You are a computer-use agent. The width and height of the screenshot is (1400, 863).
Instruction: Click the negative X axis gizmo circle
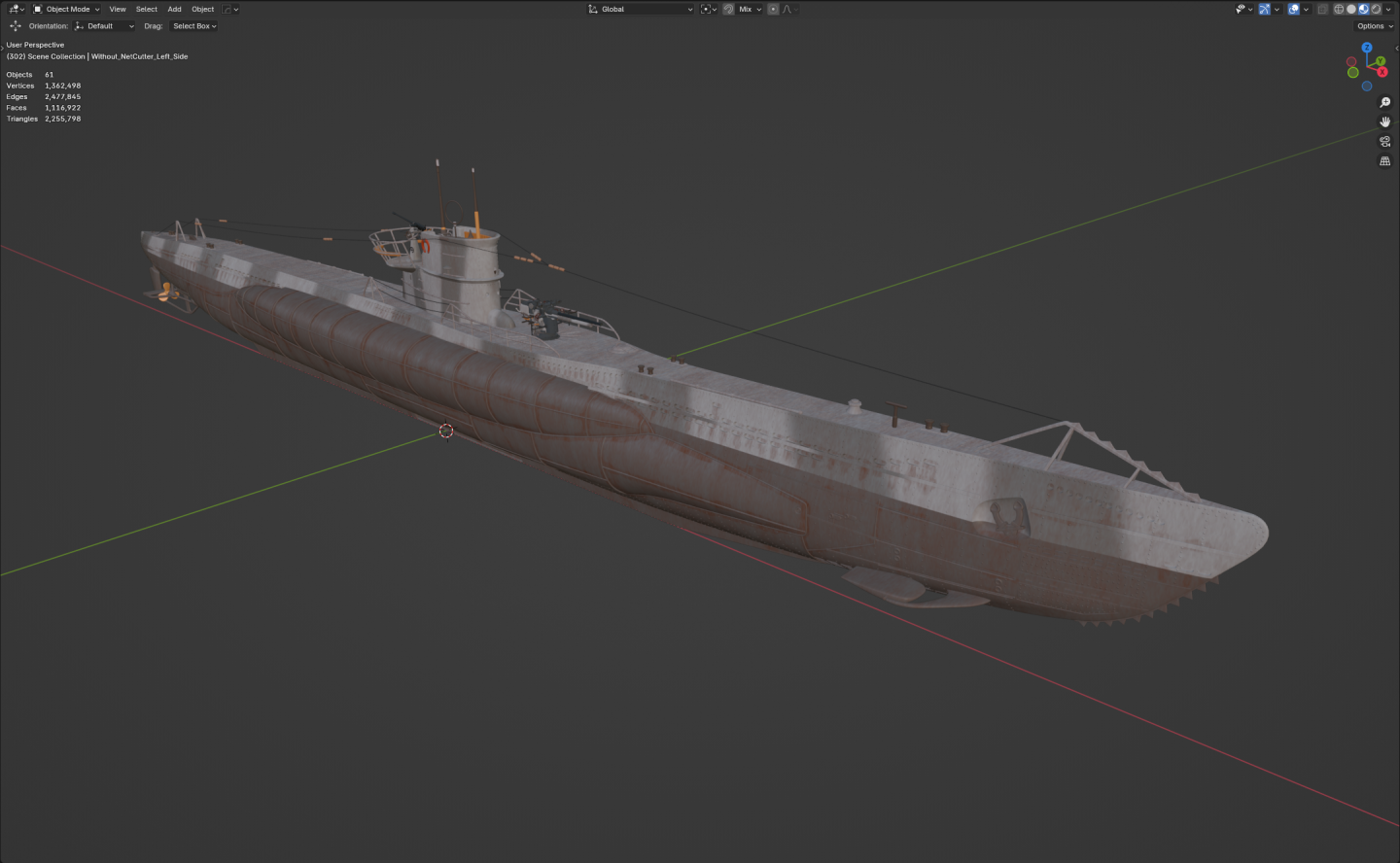[x=1351, y=61]
